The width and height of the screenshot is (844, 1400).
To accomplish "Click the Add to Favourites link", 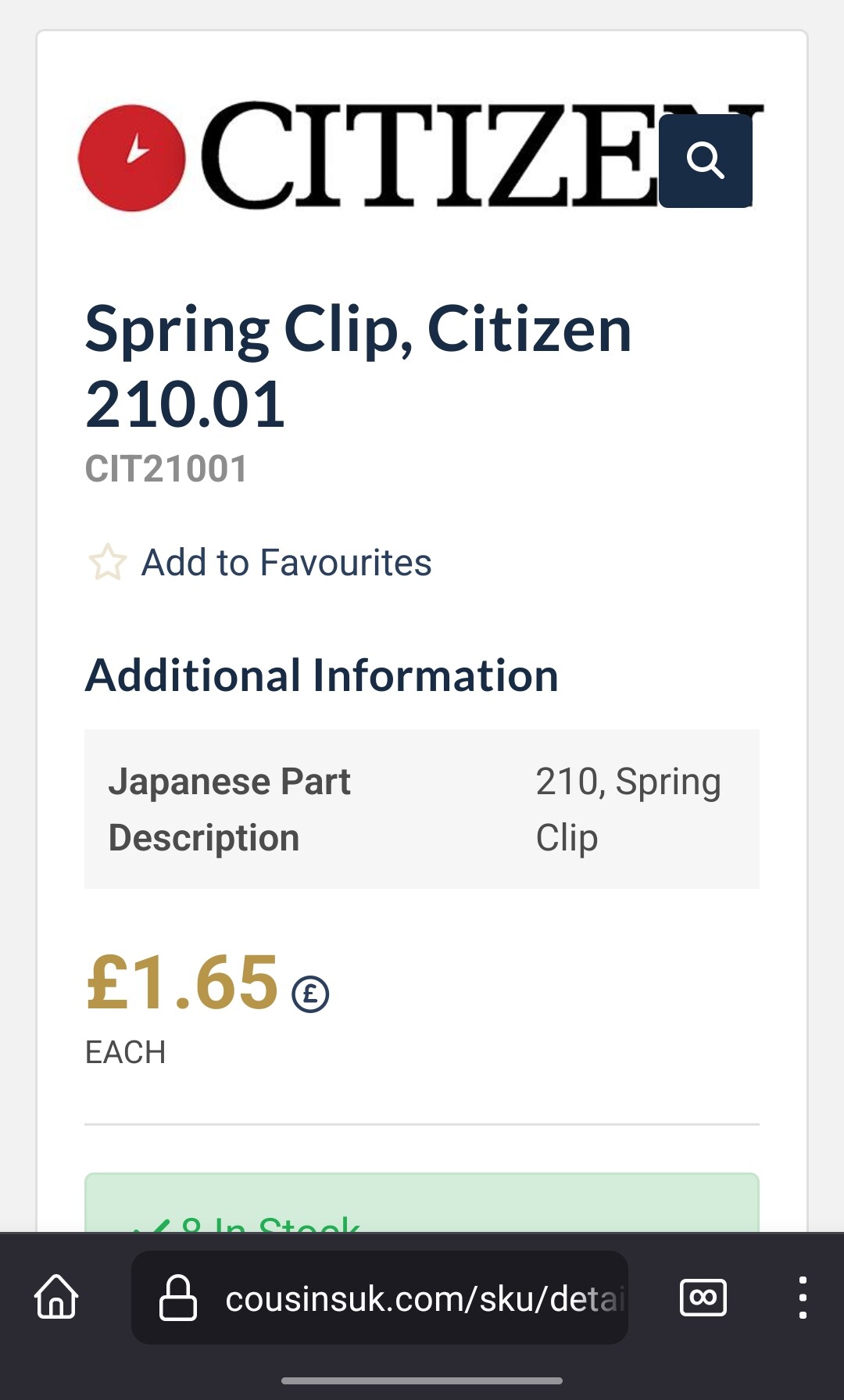I will 286,563.
